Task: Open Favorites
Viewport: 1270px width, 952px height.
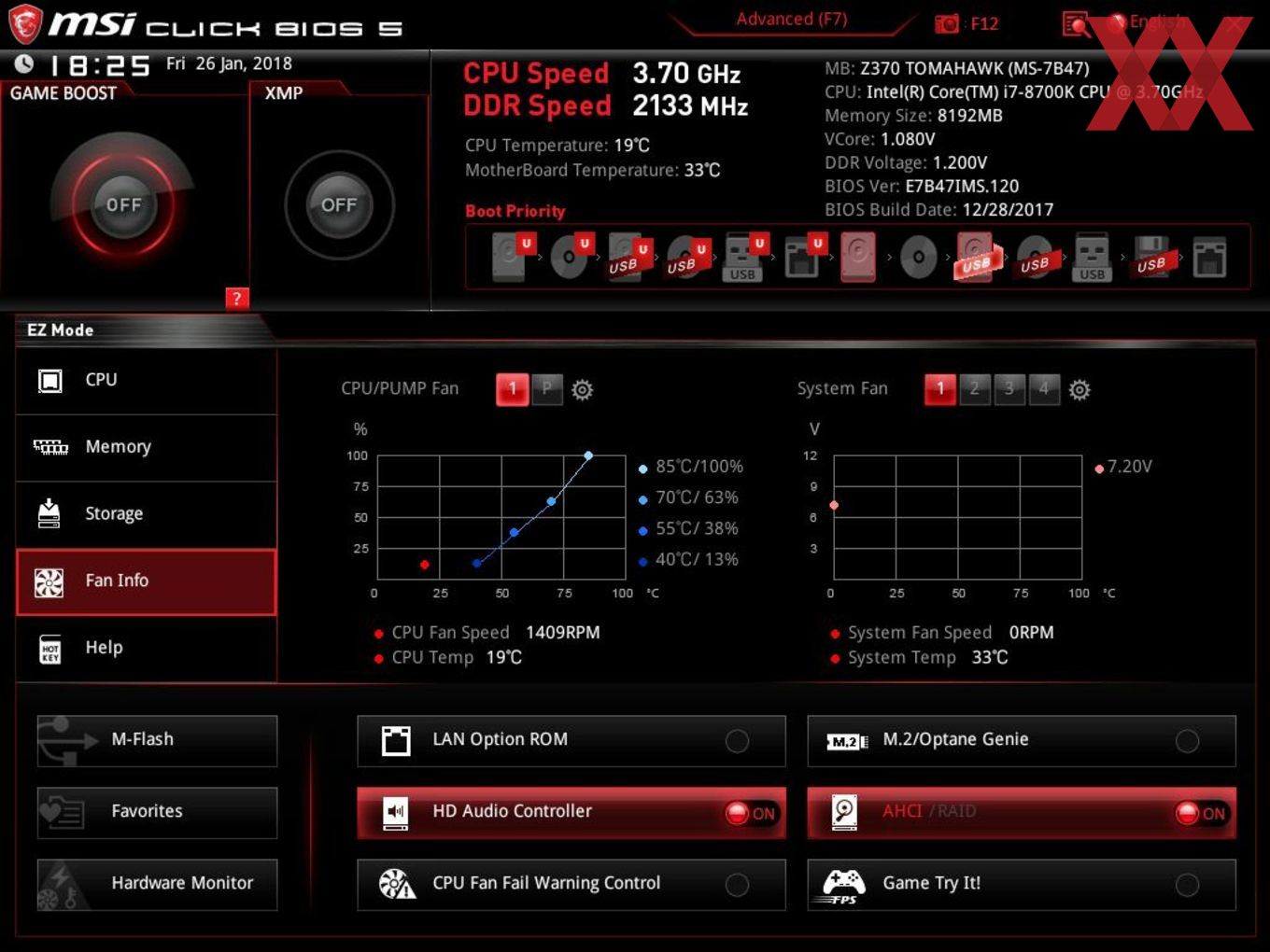Action: point(157,813)
